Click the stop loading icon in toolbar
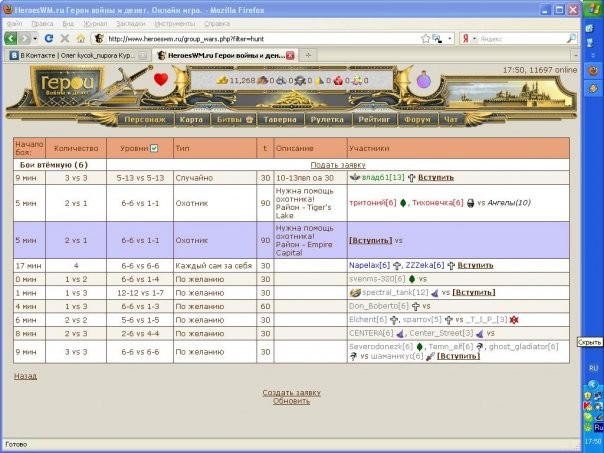This screenshot has width=604, height=453. point(65,38)
